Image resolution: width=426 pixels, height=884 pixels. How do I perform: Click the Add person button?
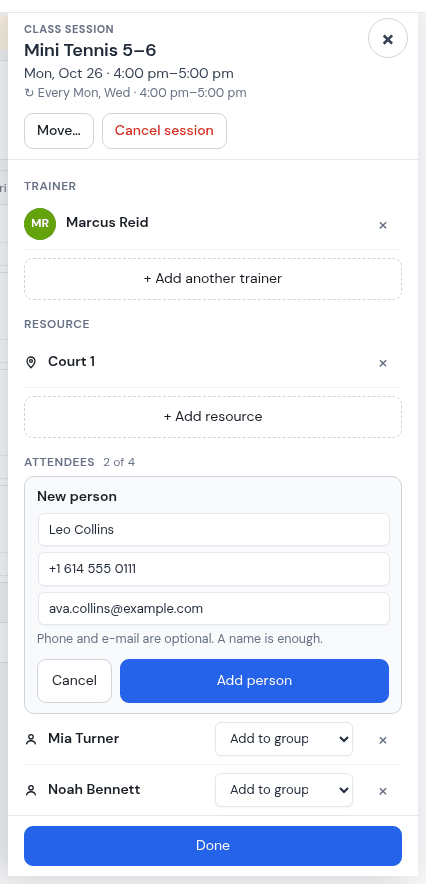(254, 680)
